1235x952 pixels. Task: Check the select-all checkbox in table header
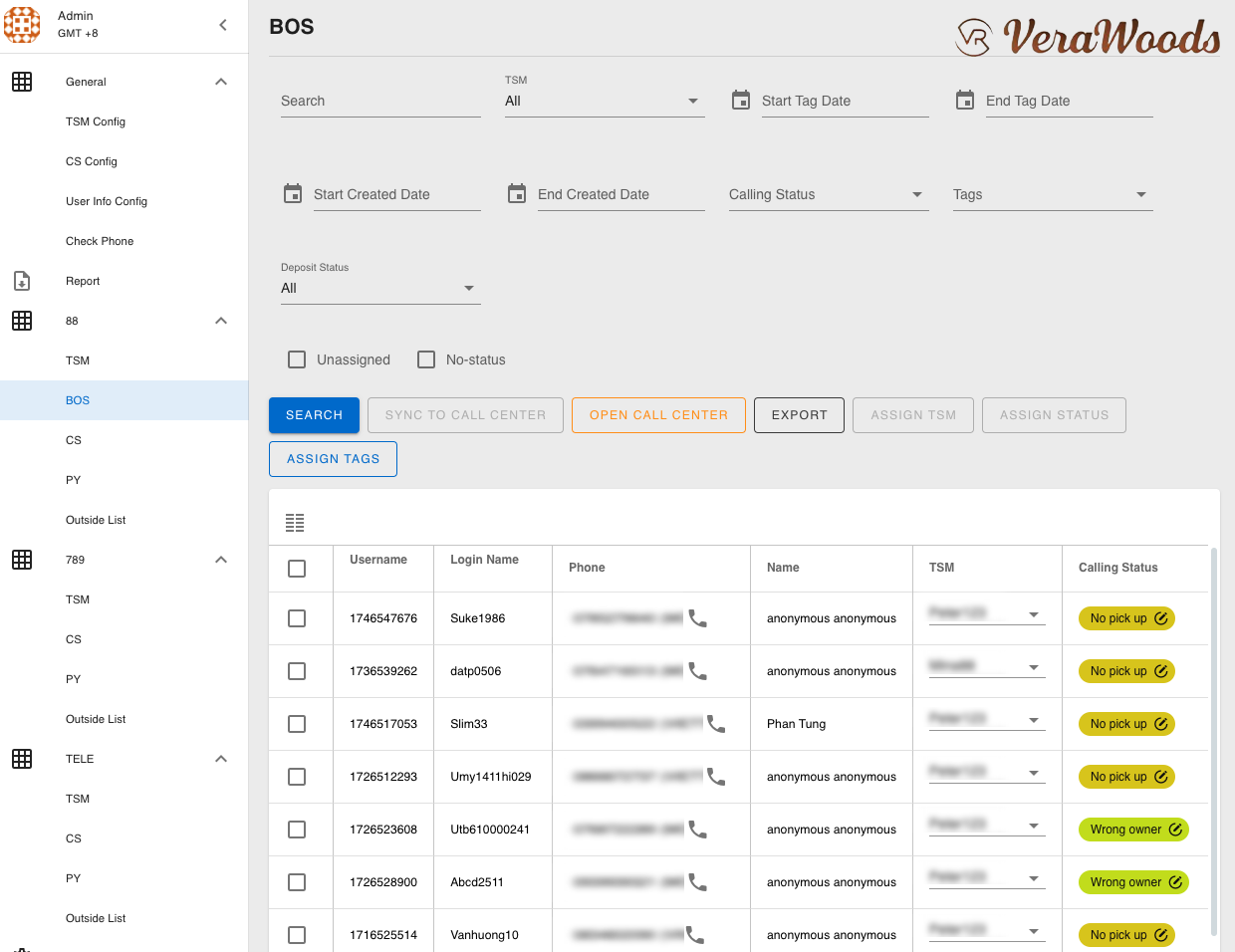pos(297,569)
